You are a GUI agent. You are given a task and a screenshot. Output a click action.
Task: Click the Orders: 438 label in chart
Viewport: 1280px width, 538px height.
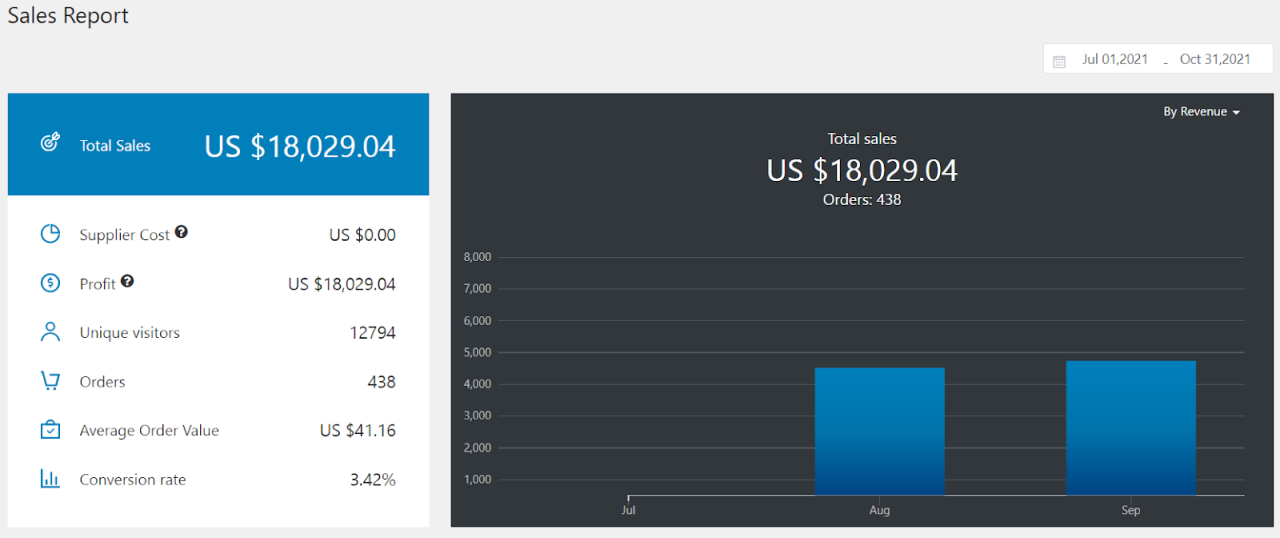[x=862, y=199]
